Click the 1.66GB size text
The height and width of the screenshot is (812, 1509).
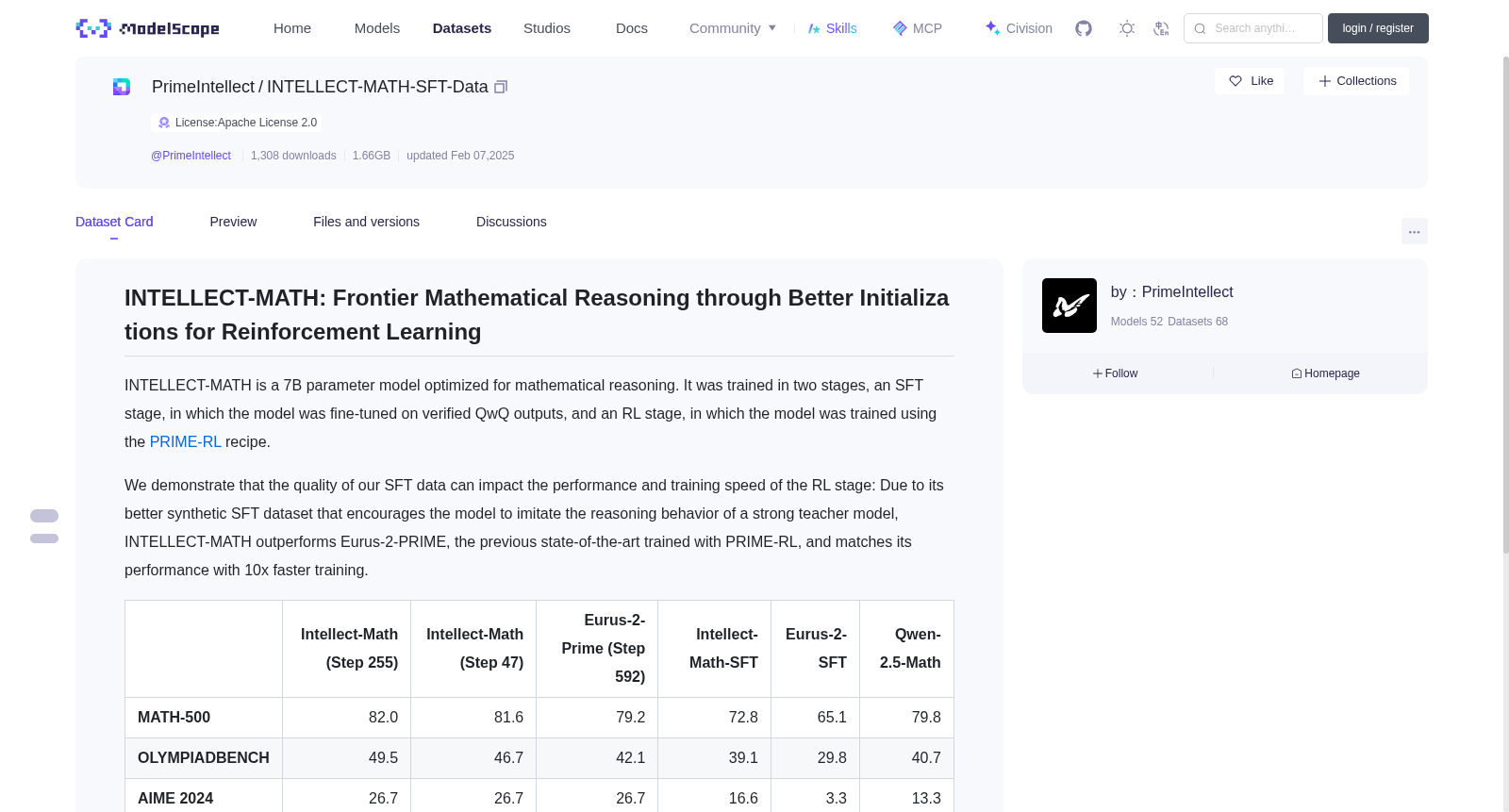click(372, 156)
